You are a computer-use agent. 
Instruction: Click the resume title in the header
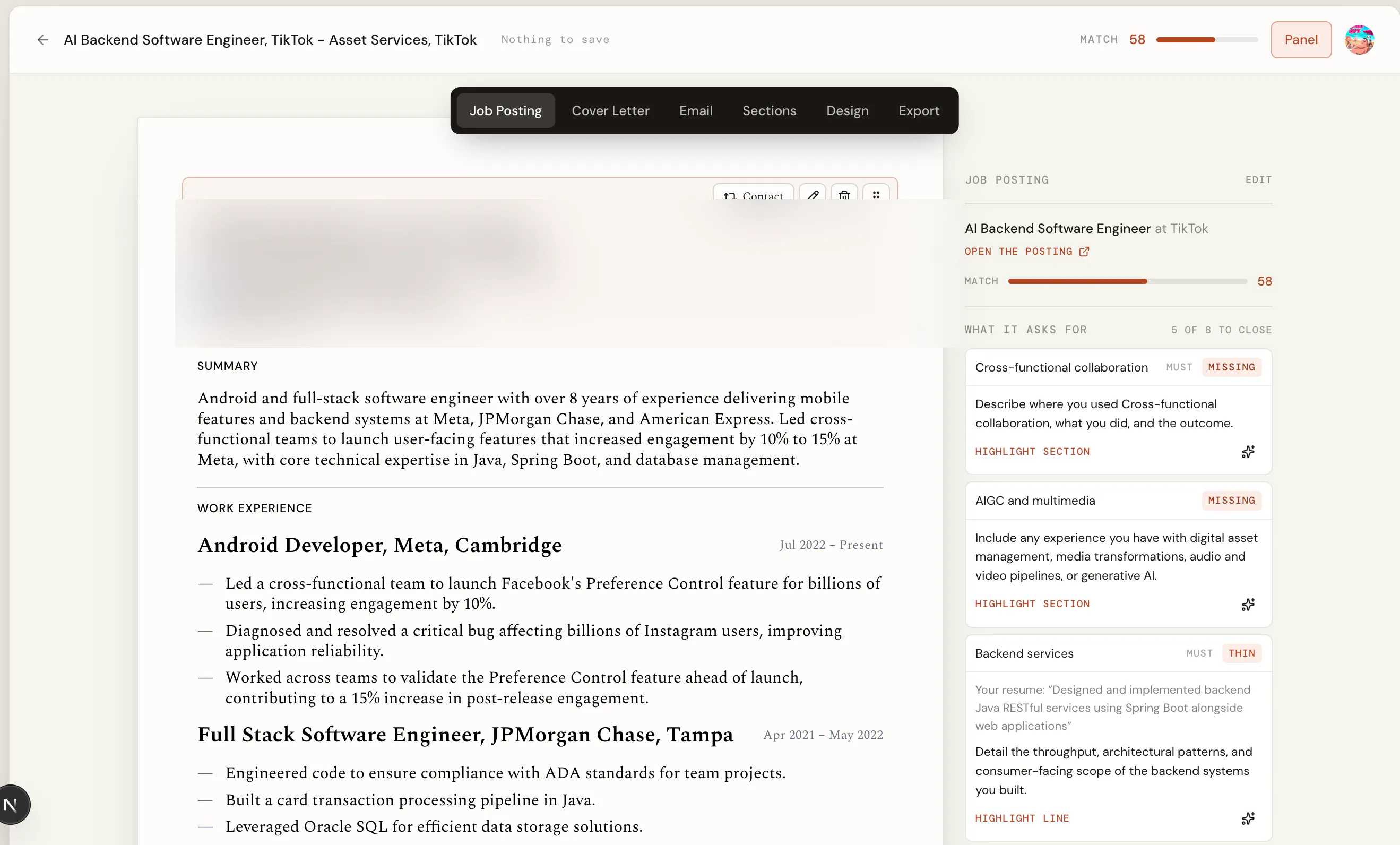270,40
